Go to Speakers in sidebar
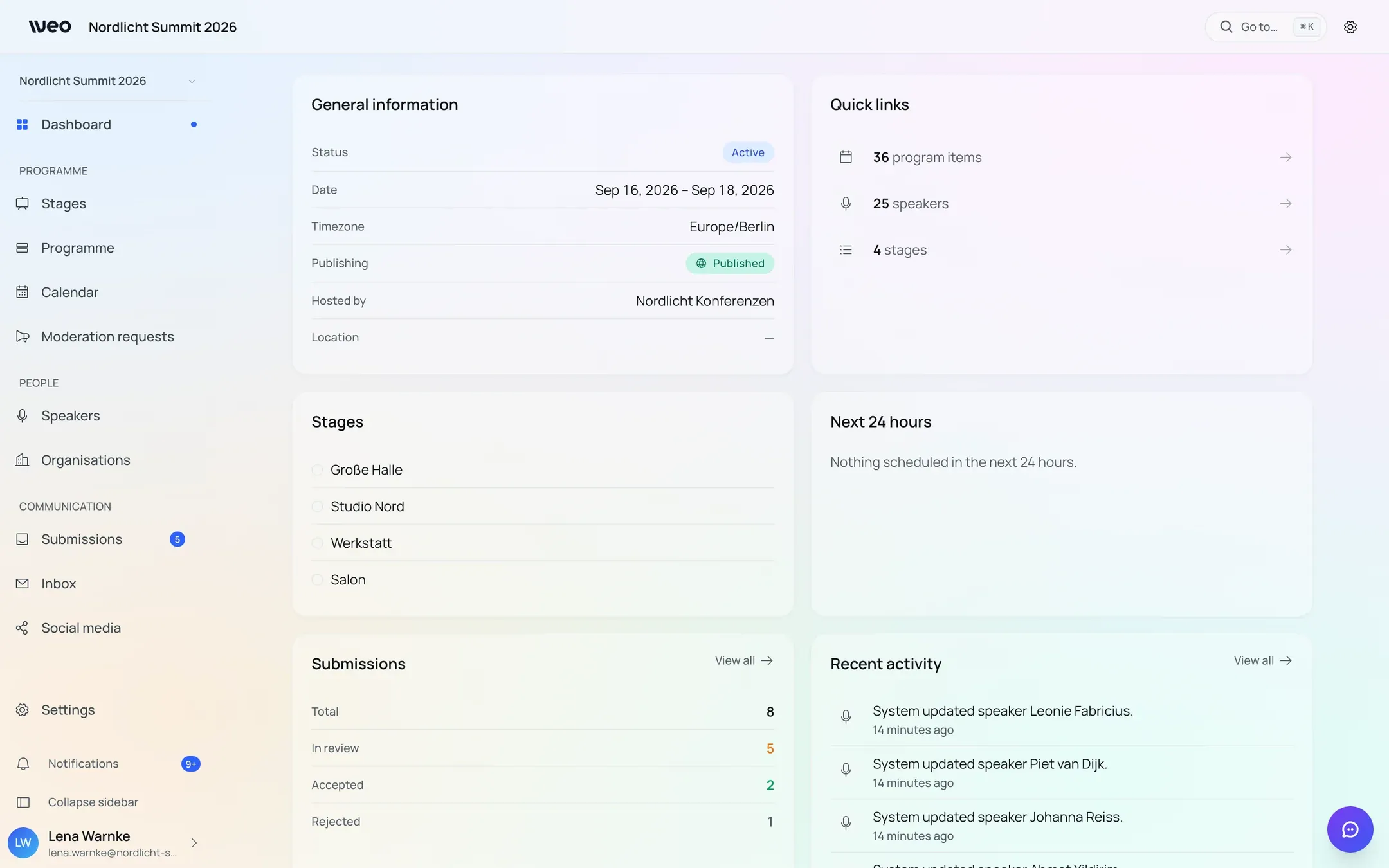The height and width of the screenshot is (868, 1389). (107, 416)
